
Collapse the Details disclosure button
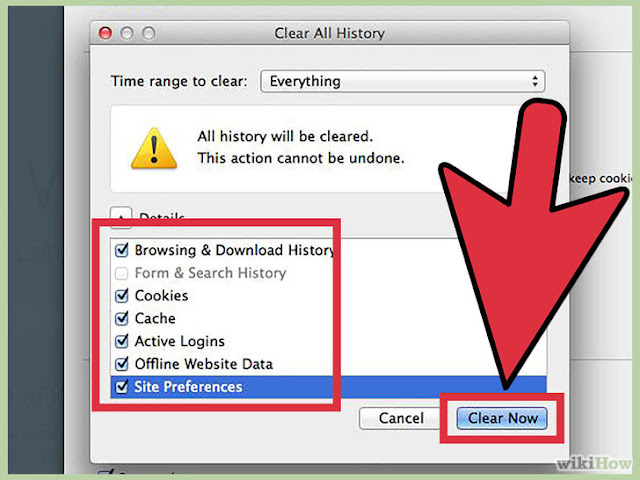click(121, 216)
